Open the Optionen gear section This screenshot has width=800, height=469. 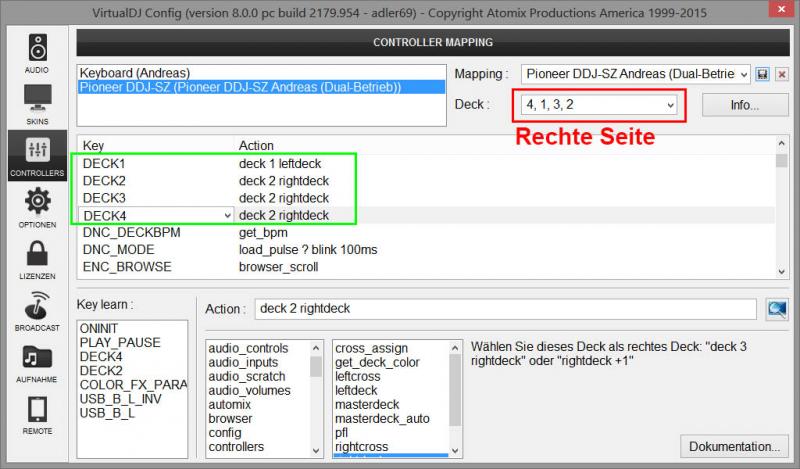click(37, 207)
